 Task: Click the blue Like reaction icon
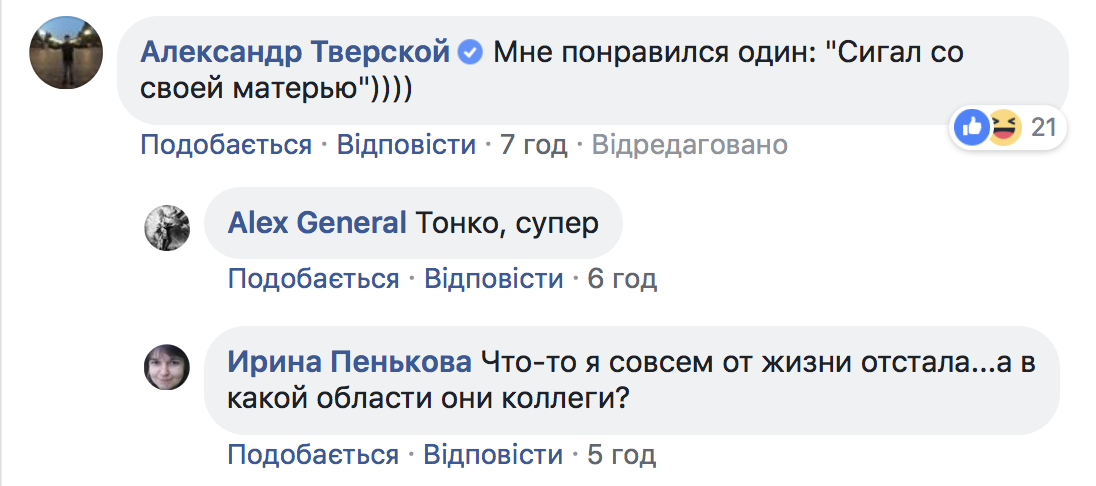(x=971, y=127)
